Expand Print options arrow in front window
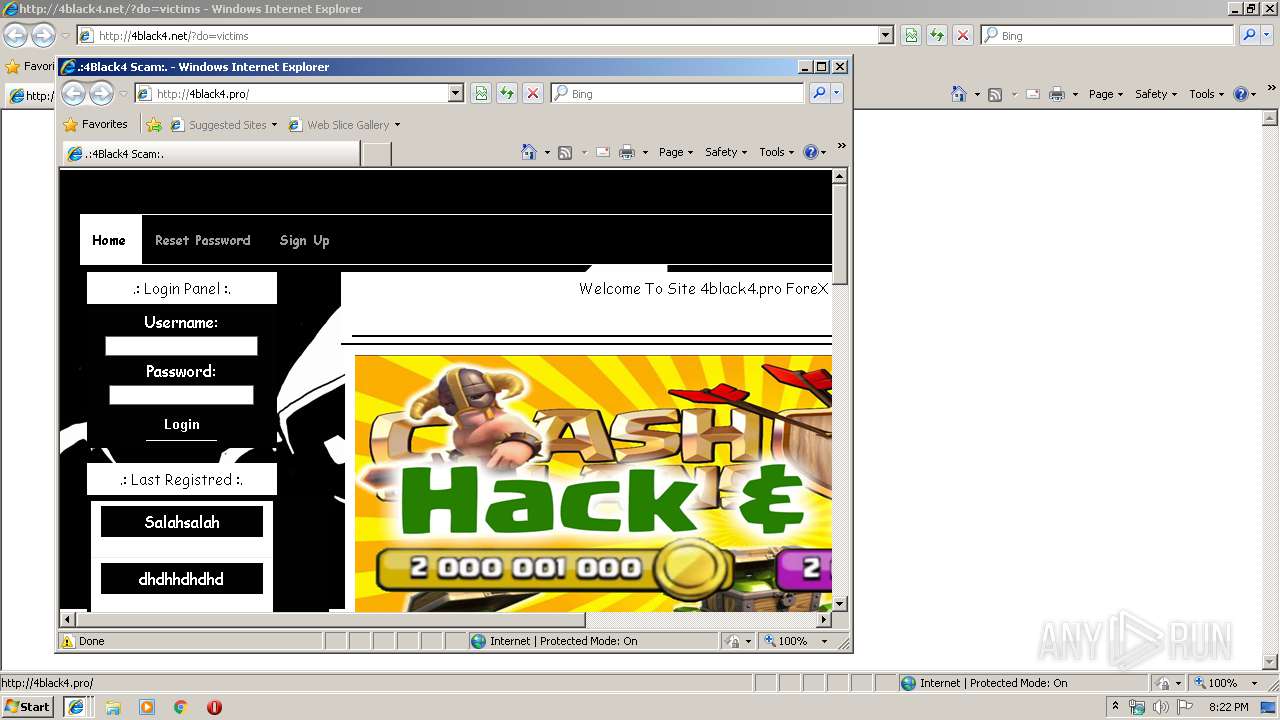 tap(645, 152)
